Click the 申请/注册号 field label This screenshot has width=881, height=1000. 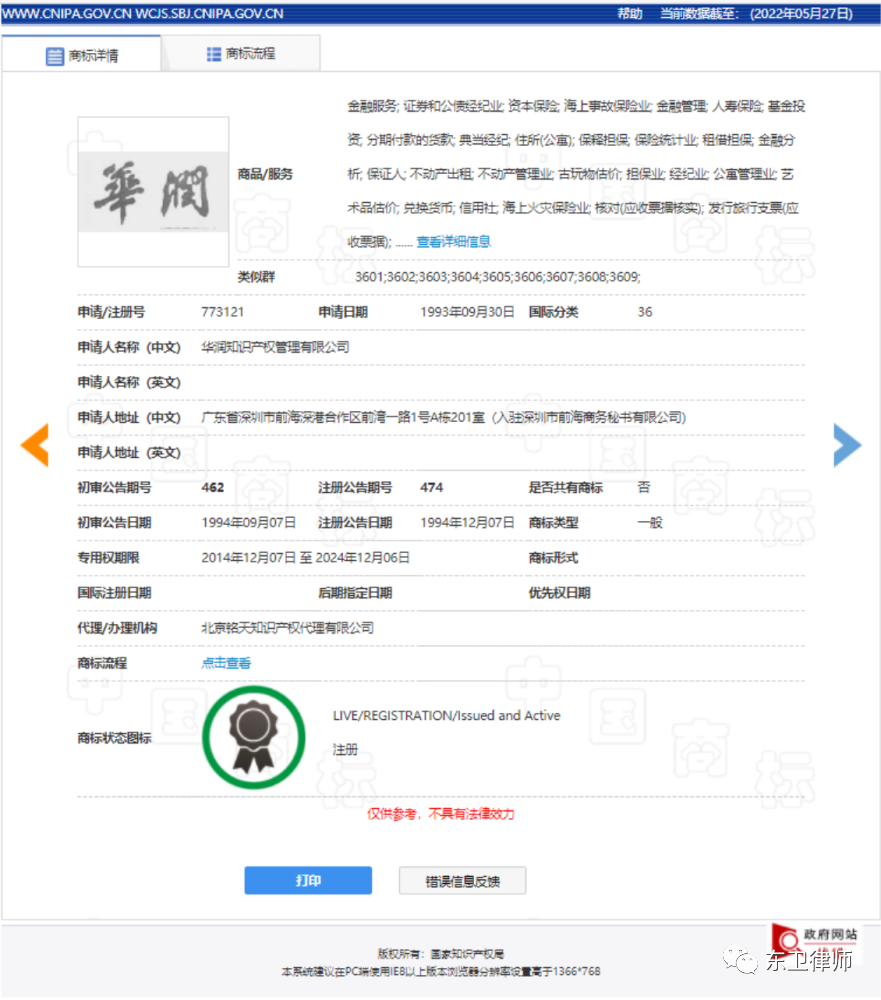(x=112, y=312)
